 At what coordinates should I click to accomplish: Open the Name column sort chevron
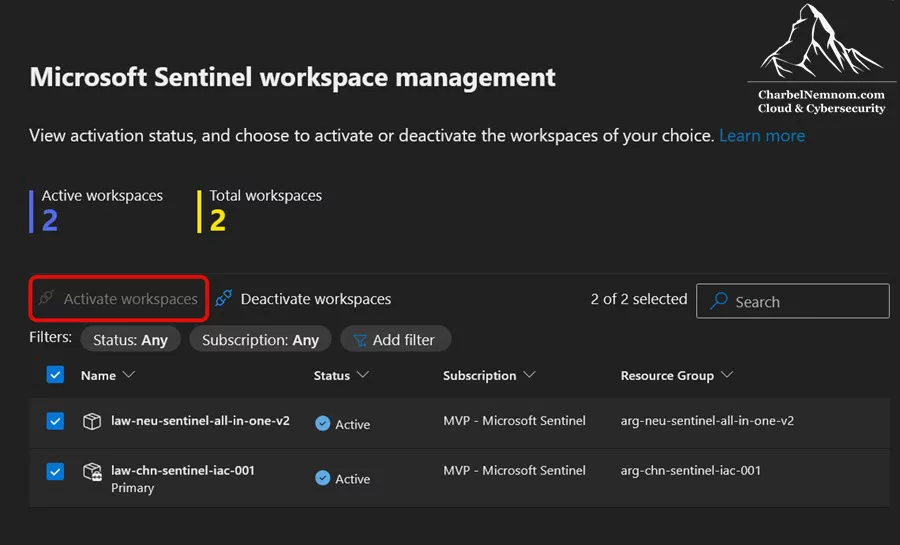pos(129,375)
